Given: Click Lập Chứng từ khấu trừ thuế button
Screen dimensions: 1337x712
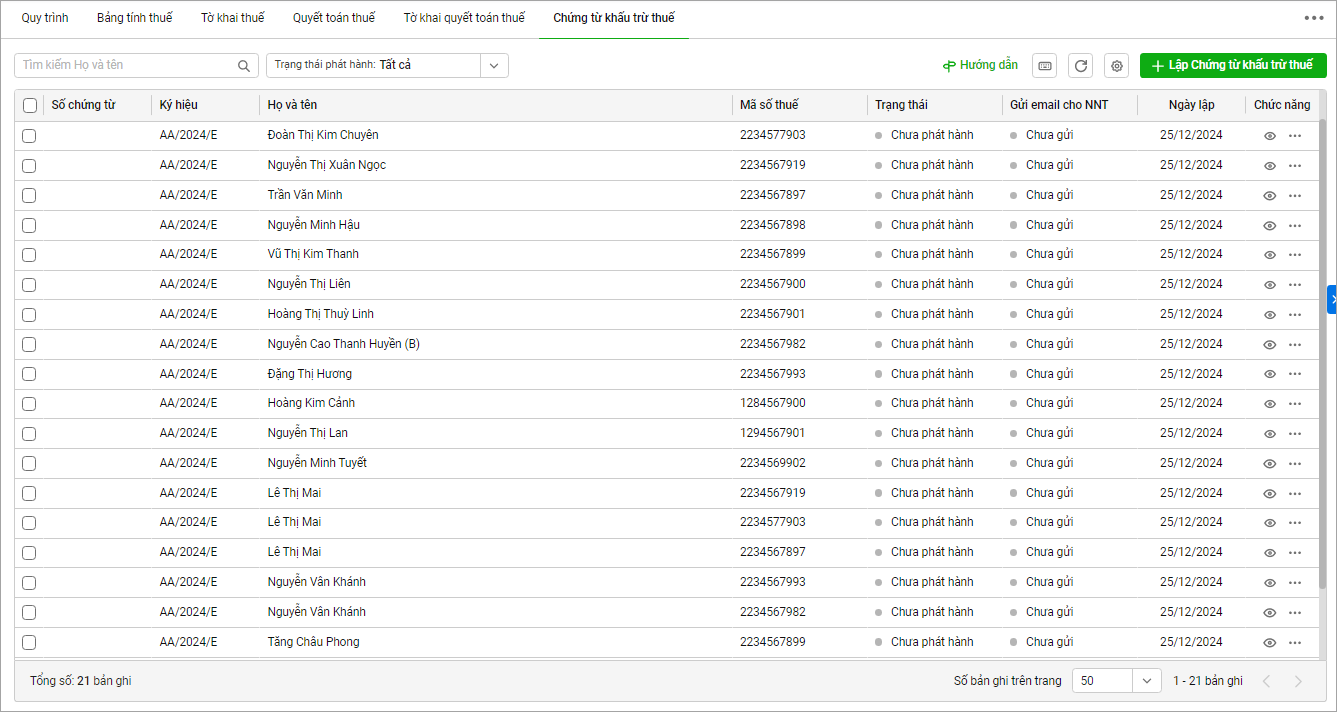Looking at the screenshot, I should [1232, 65].
